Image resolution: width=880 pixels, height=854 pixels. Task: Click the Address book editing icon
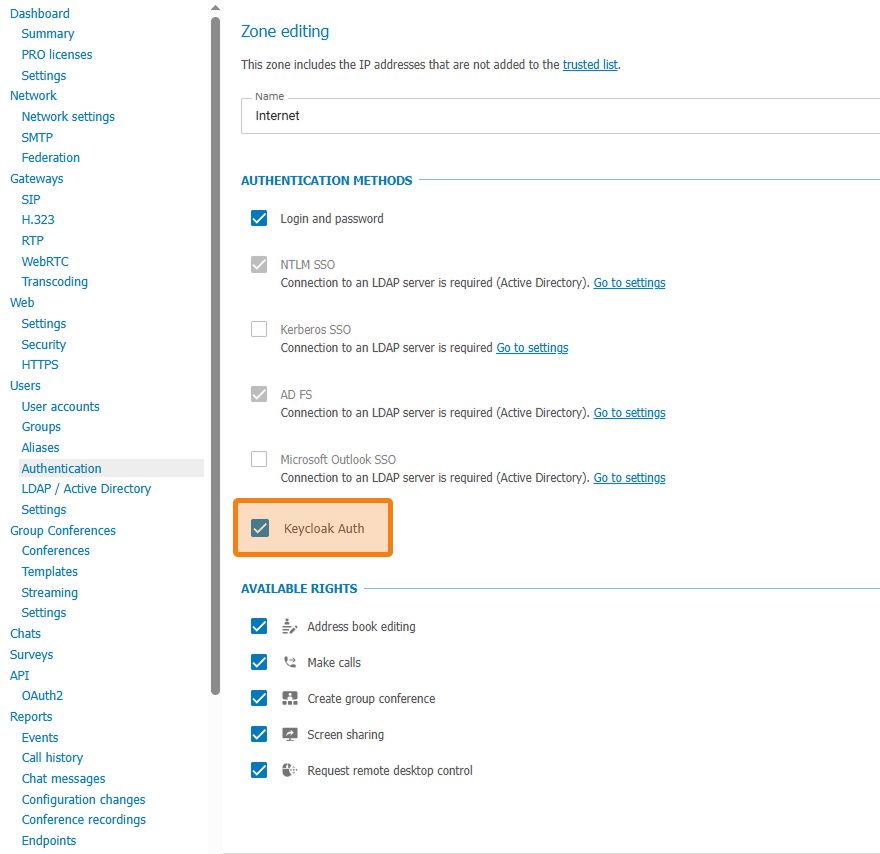(290, 627)
